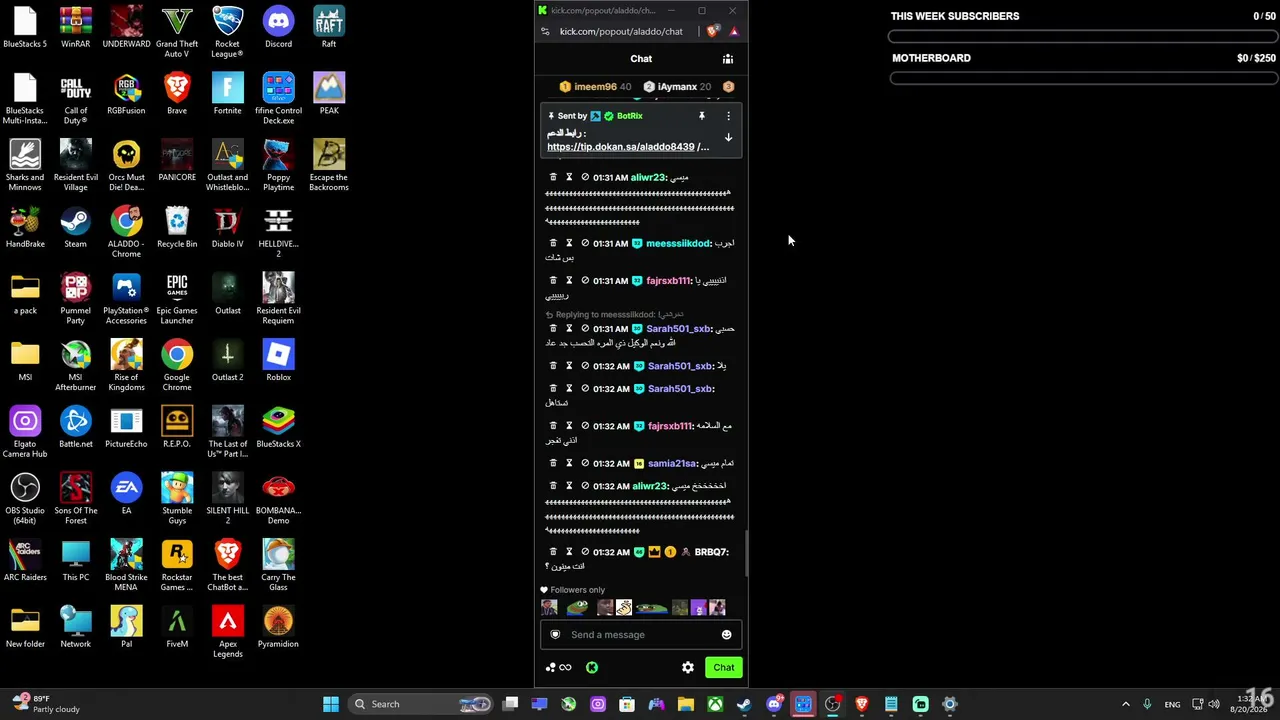The height and width of the screenshot is (720, 1280).
Task: Open the chat viewer list icon
Action: click(x=728, y=59)
